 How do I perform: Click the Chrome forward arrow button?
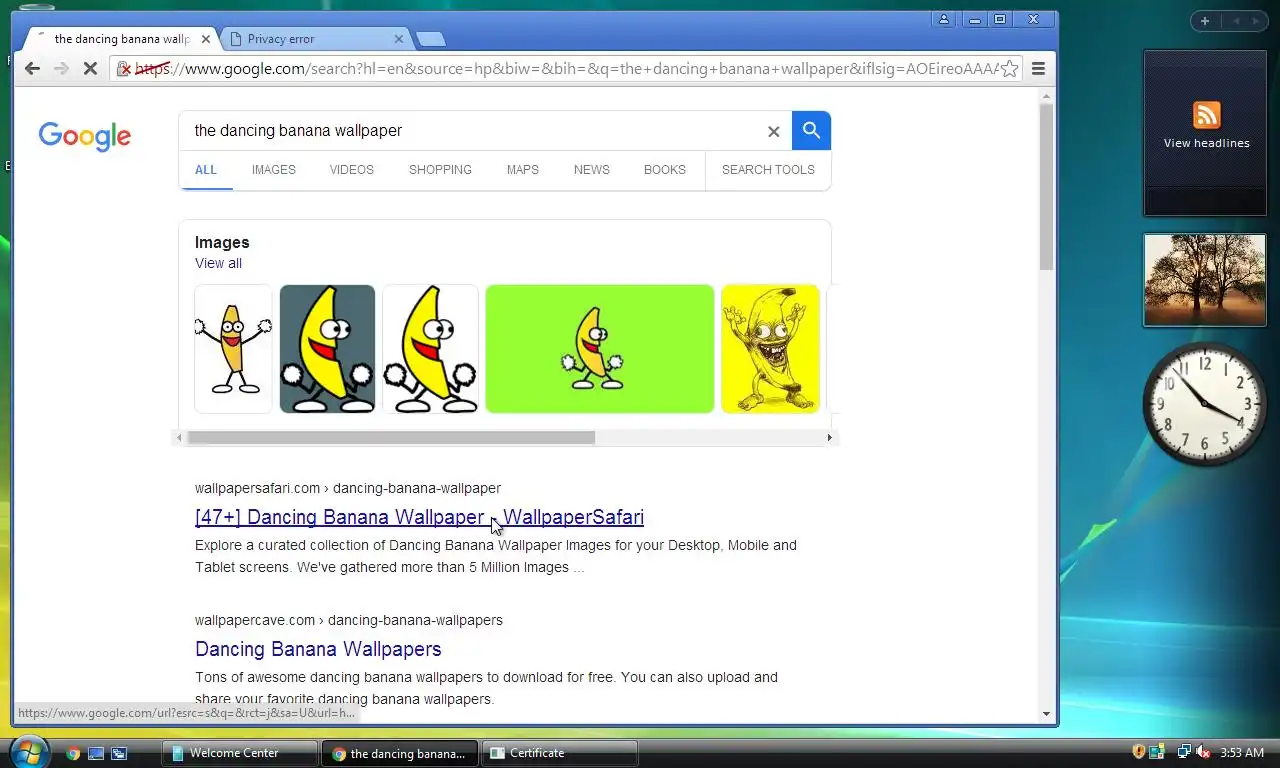(61, 68)
